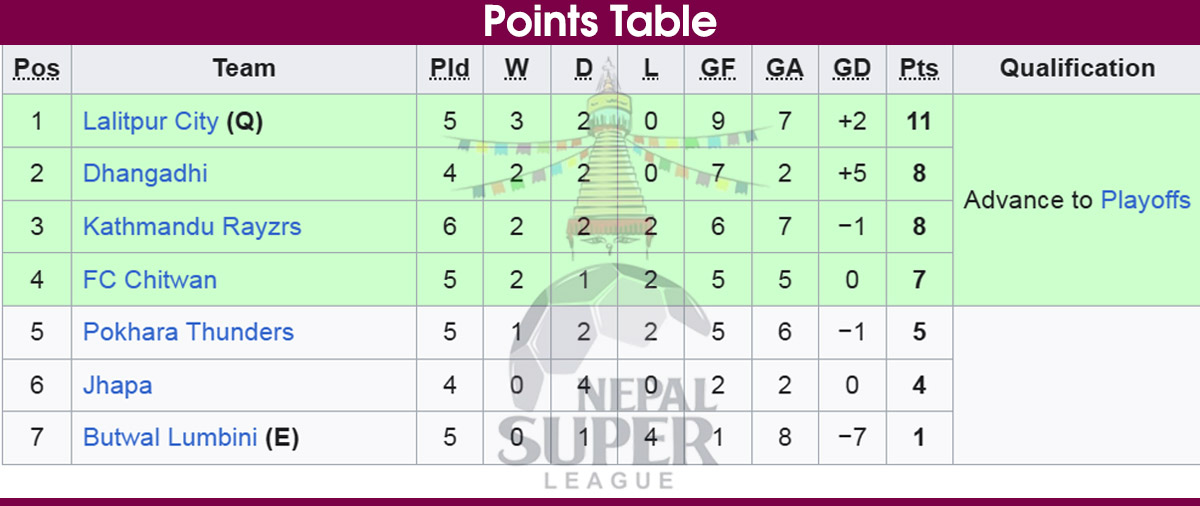Click the GA column header
1200x506 pixels.
tap(785, 69)
